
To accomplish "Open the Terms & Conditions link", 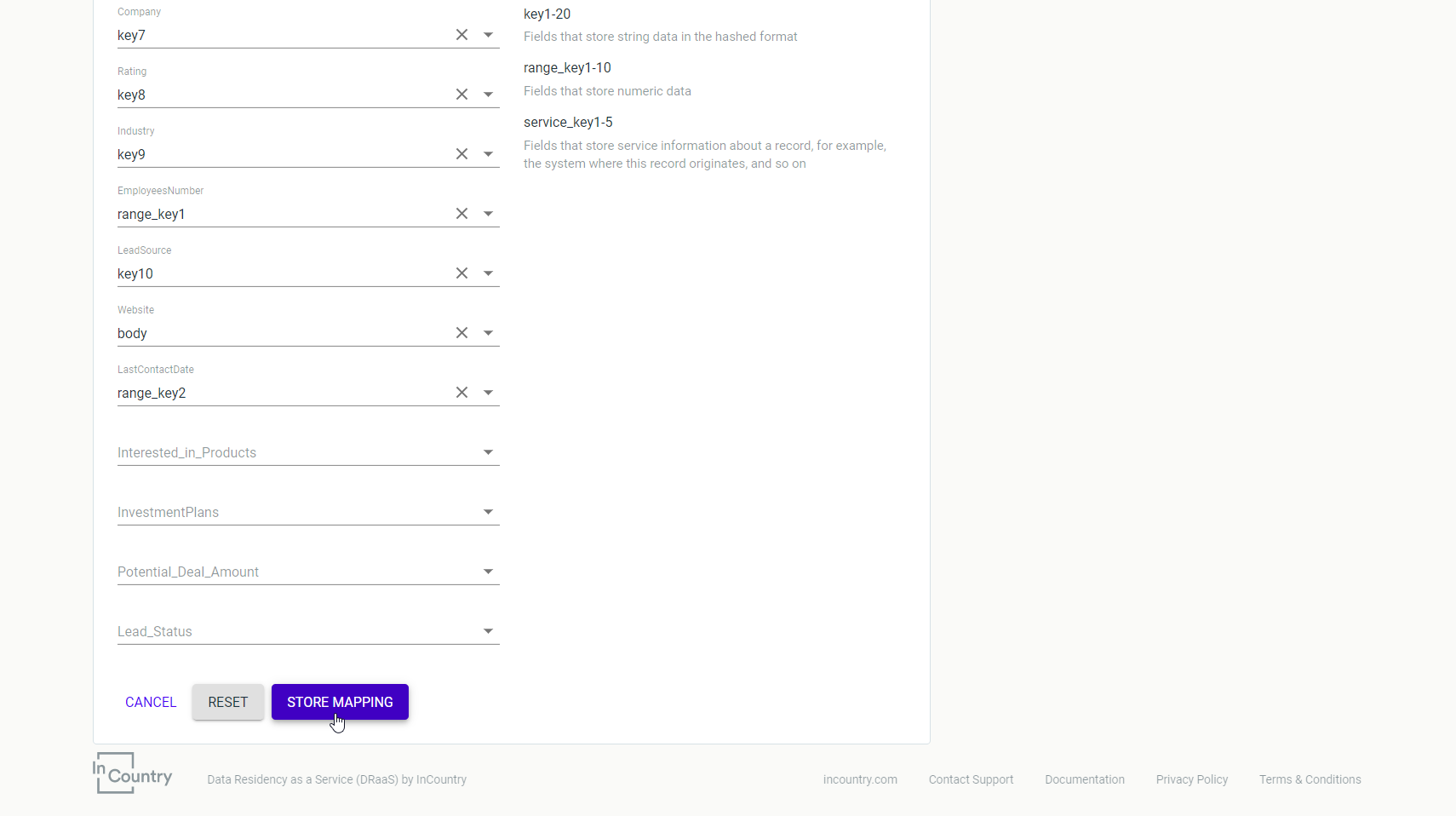I will [1310, 779].
